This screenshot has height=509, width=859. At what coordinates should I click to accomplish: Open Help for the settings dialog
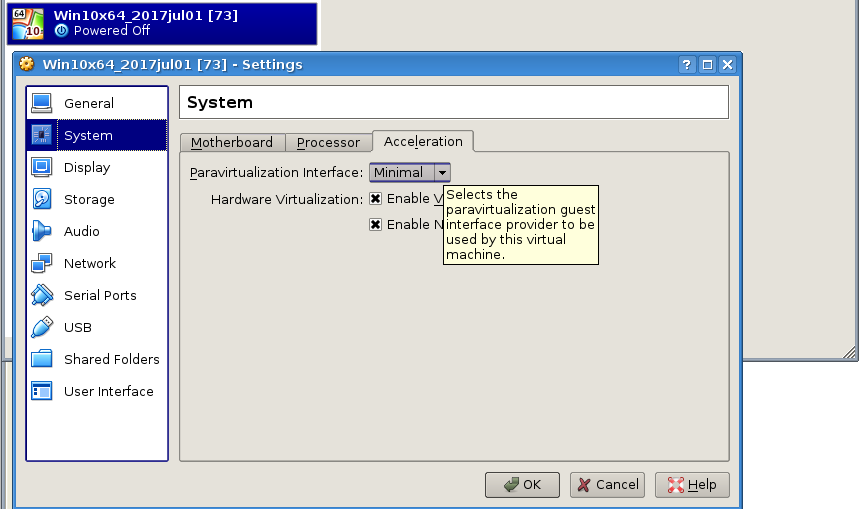(x=691, y=484)
